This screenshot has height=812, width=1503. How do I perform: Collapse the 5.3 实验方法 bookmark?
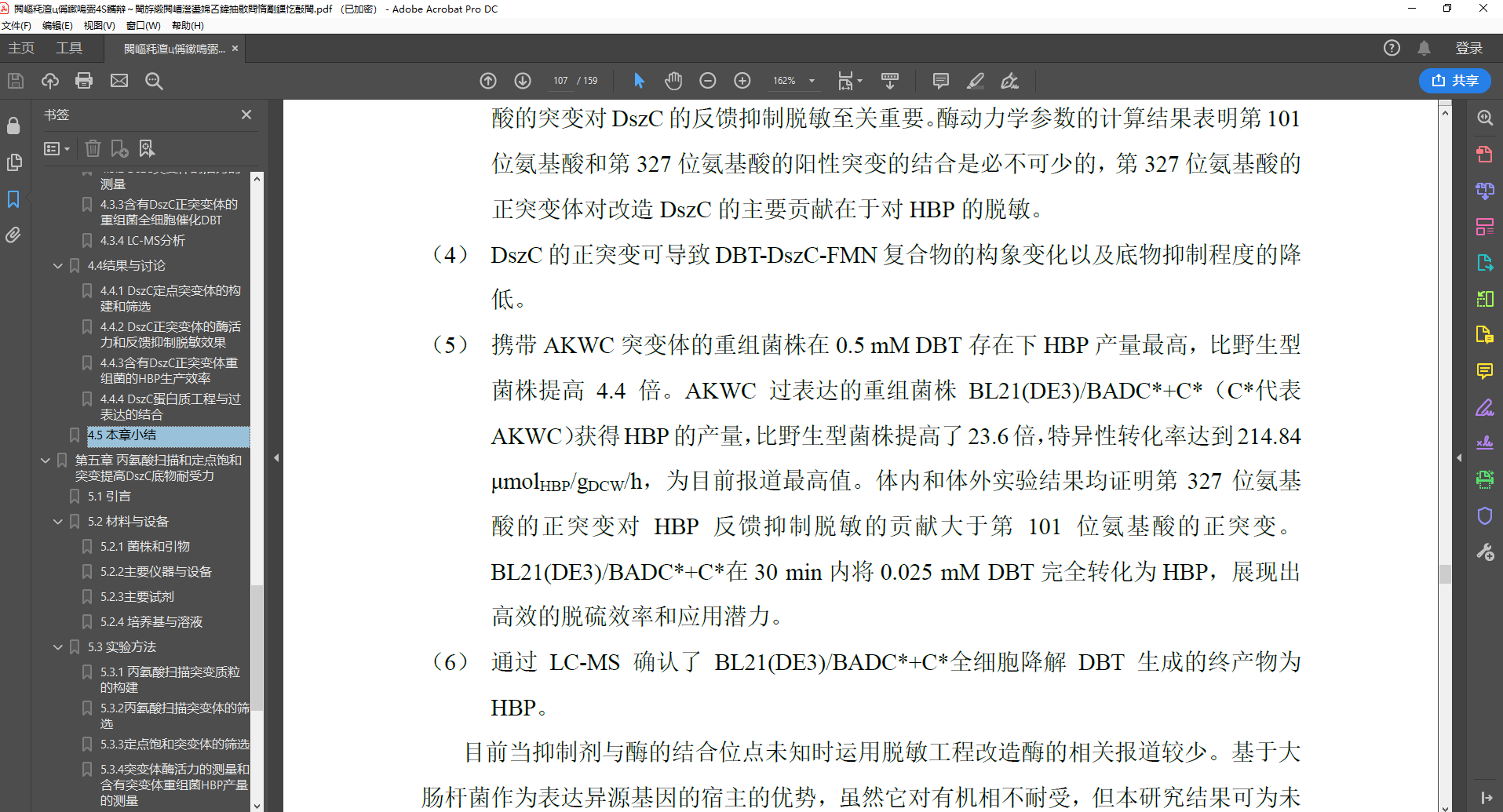[57, 647]
